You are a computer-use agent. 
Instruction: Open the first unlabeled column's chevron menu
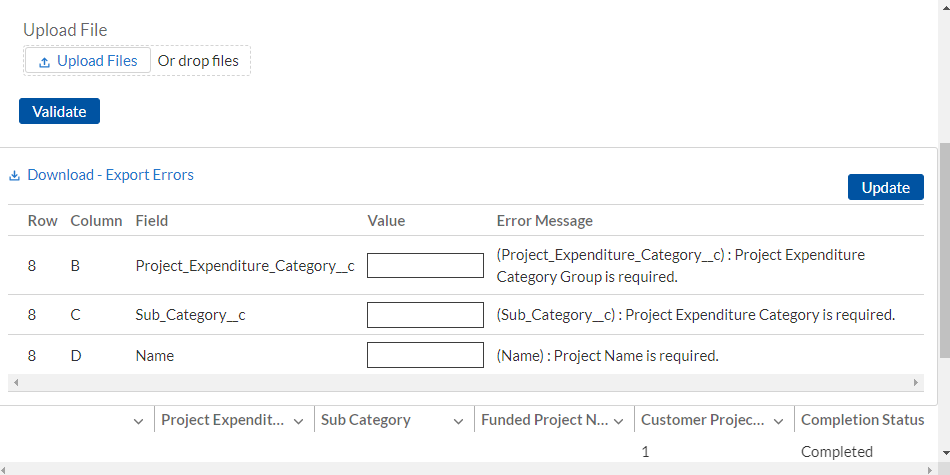click(x=138, y=421)
